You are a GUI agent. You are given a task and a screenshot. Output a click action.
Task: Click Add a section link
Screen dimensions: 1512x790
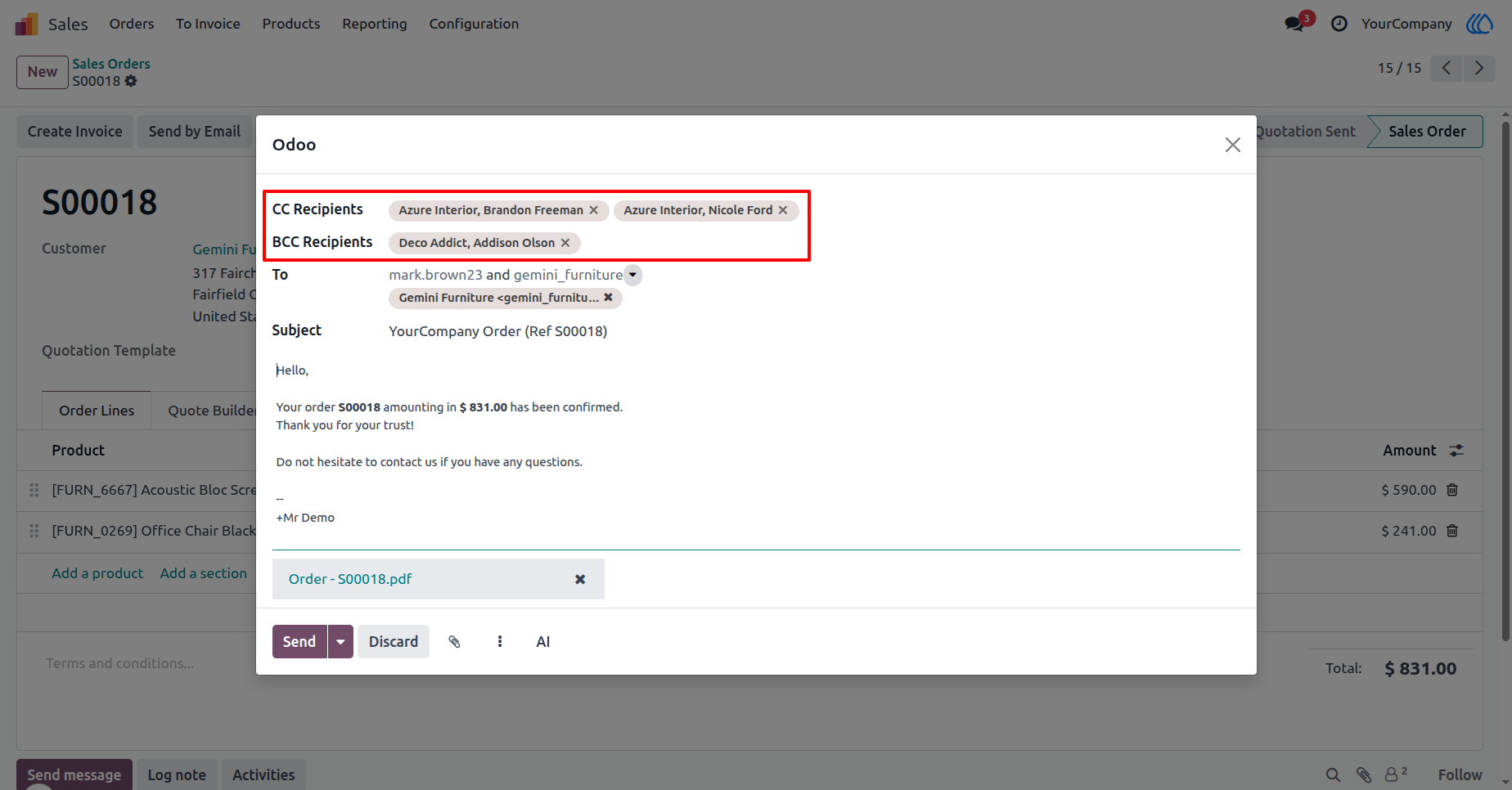tap(204, 573)
